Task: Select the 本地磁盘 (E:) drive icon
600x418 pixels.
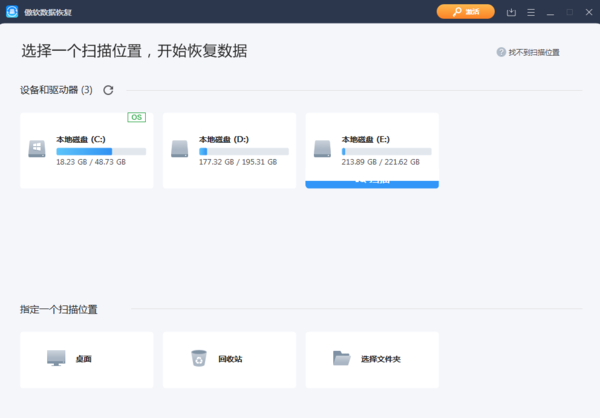Action: 322,149
